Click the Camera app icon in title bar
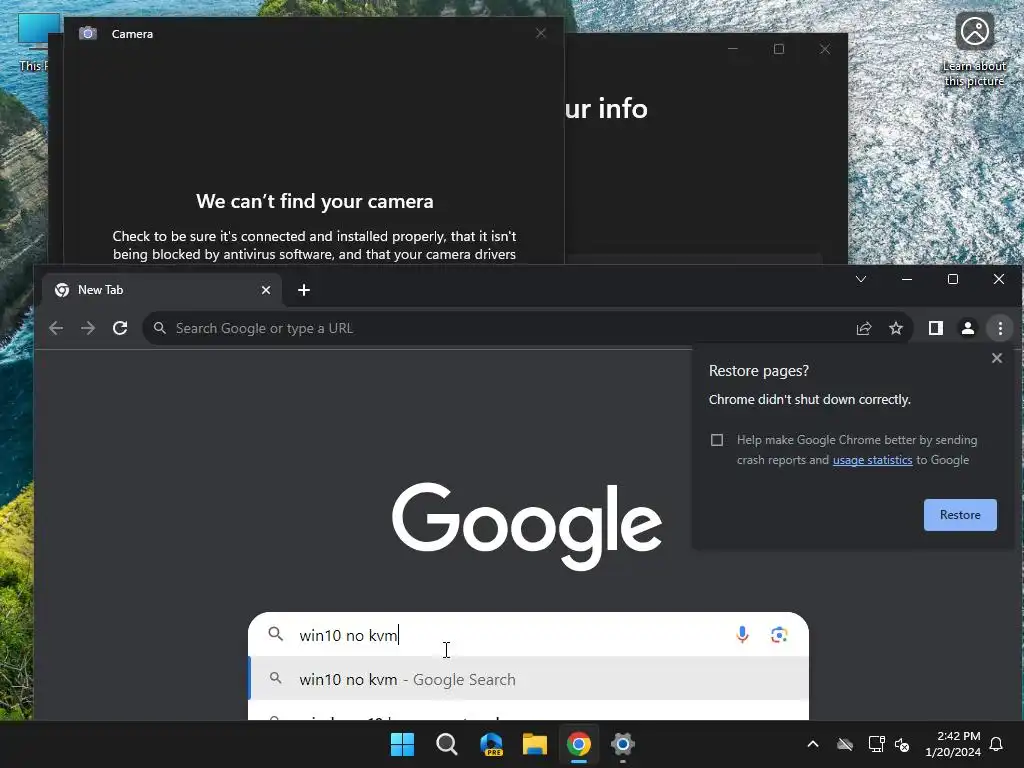Viewport: 1024px width, 768px height. coord(88,33)
